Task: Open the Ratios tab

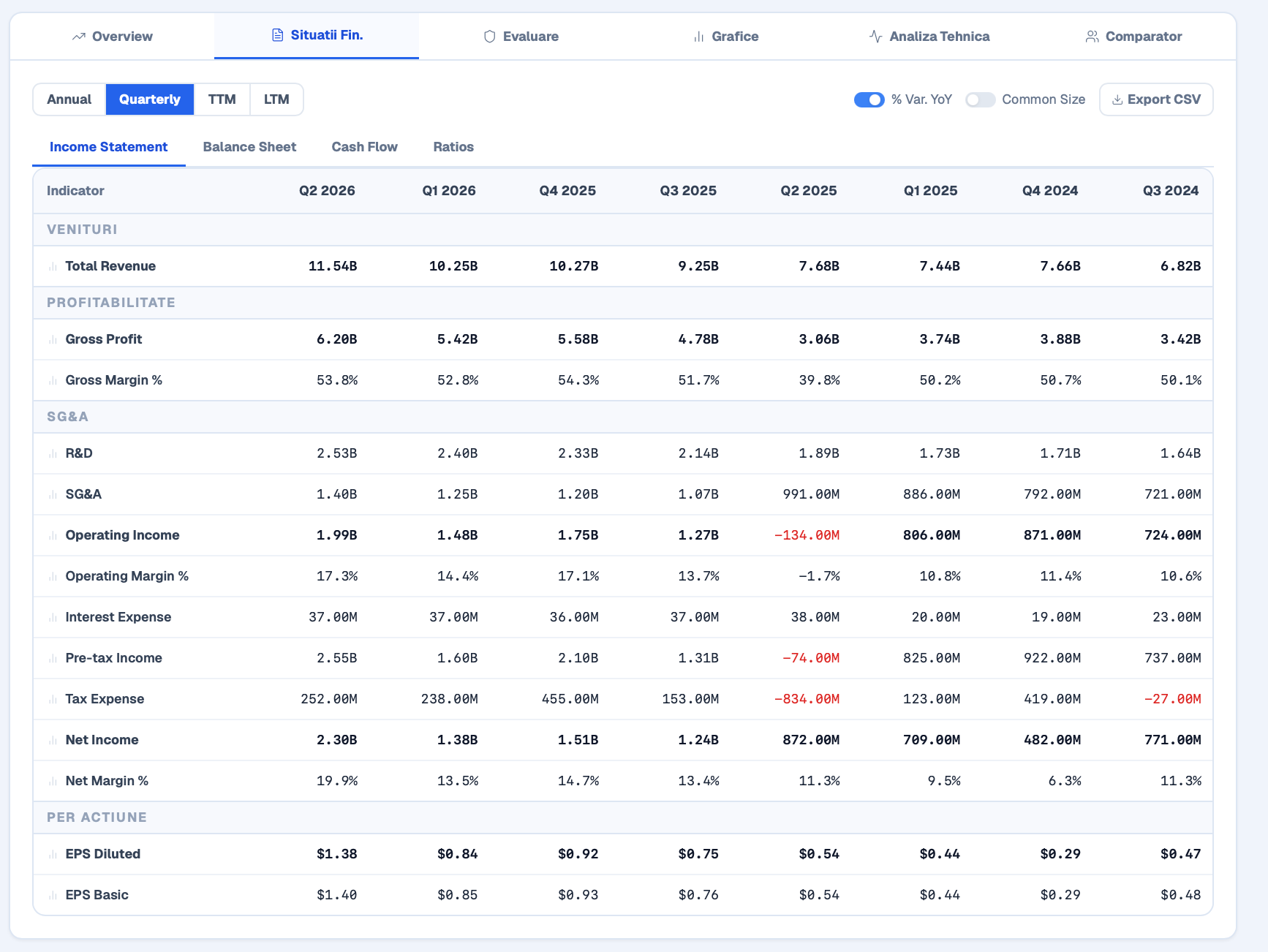Action: click(x=453, y=147)
